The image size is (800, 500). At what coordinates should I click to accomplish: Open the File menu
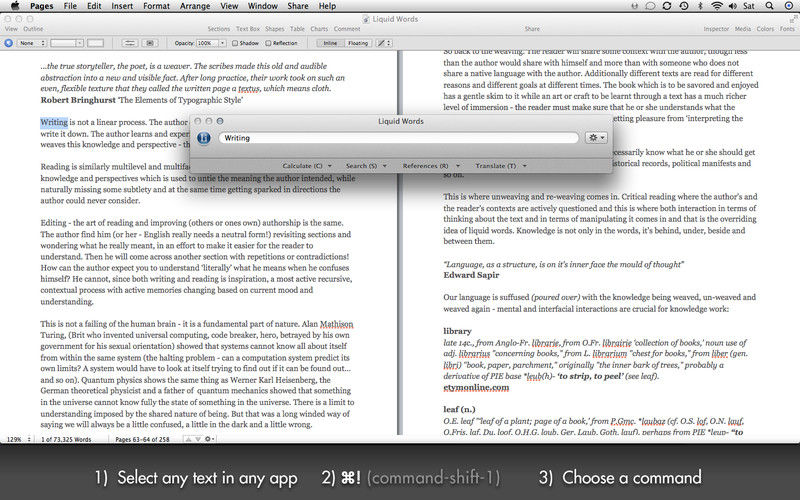[70, 6]
